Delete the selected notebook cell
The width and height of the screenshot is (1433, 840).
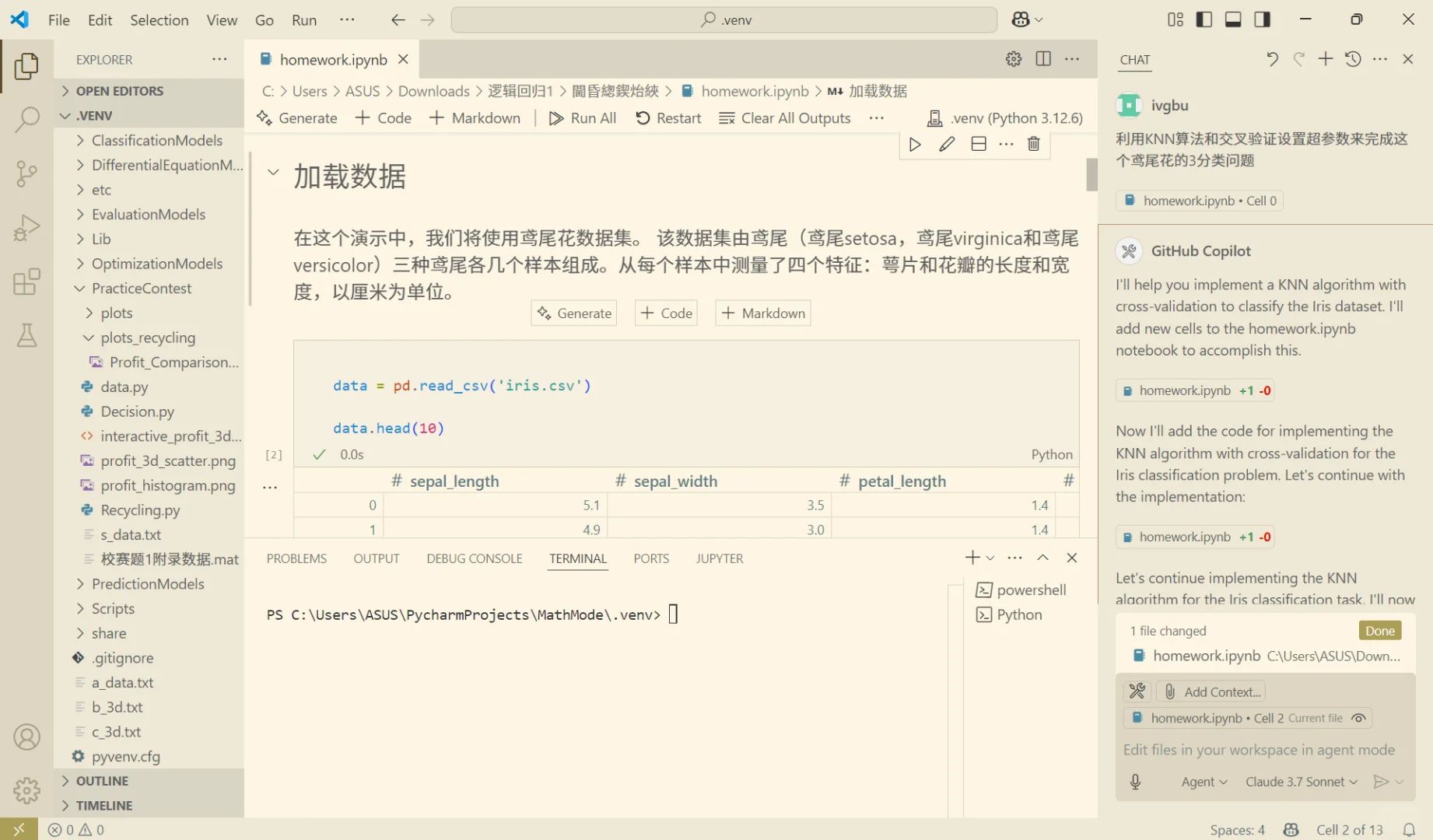click(x=1034, y=144)
